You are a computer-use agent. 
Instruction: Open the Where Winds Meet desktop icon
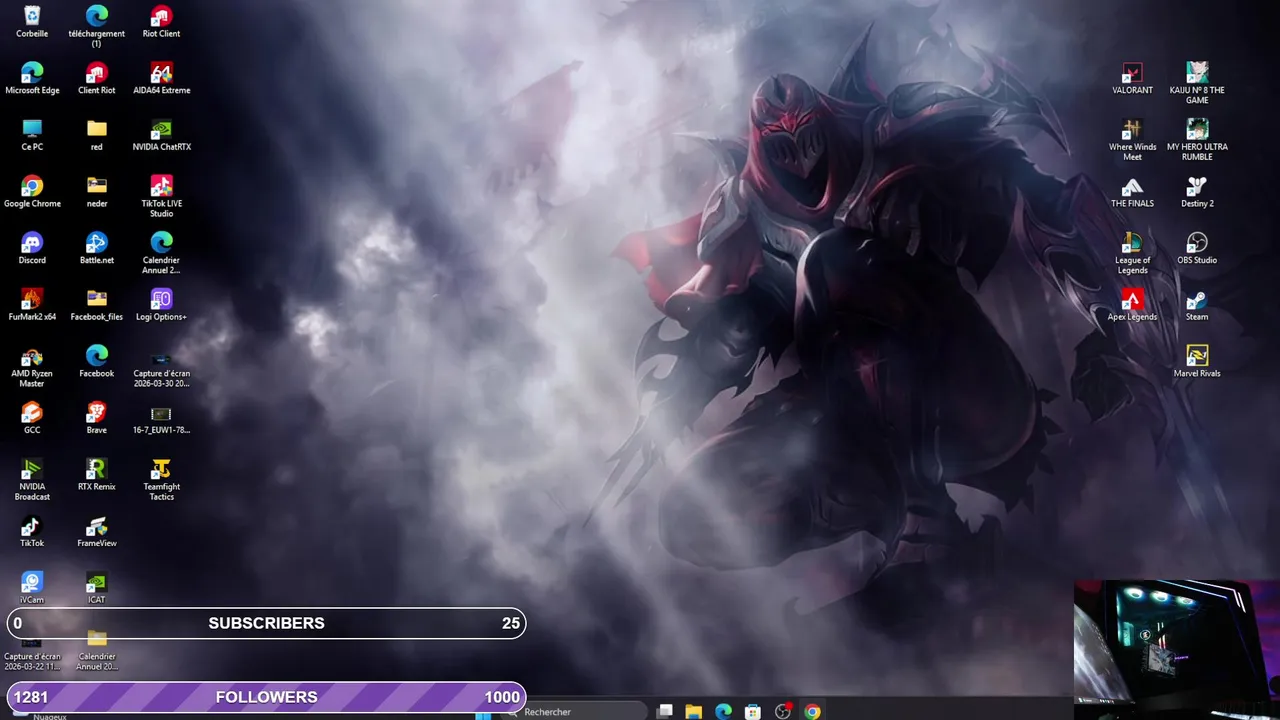click(1132, 129)
